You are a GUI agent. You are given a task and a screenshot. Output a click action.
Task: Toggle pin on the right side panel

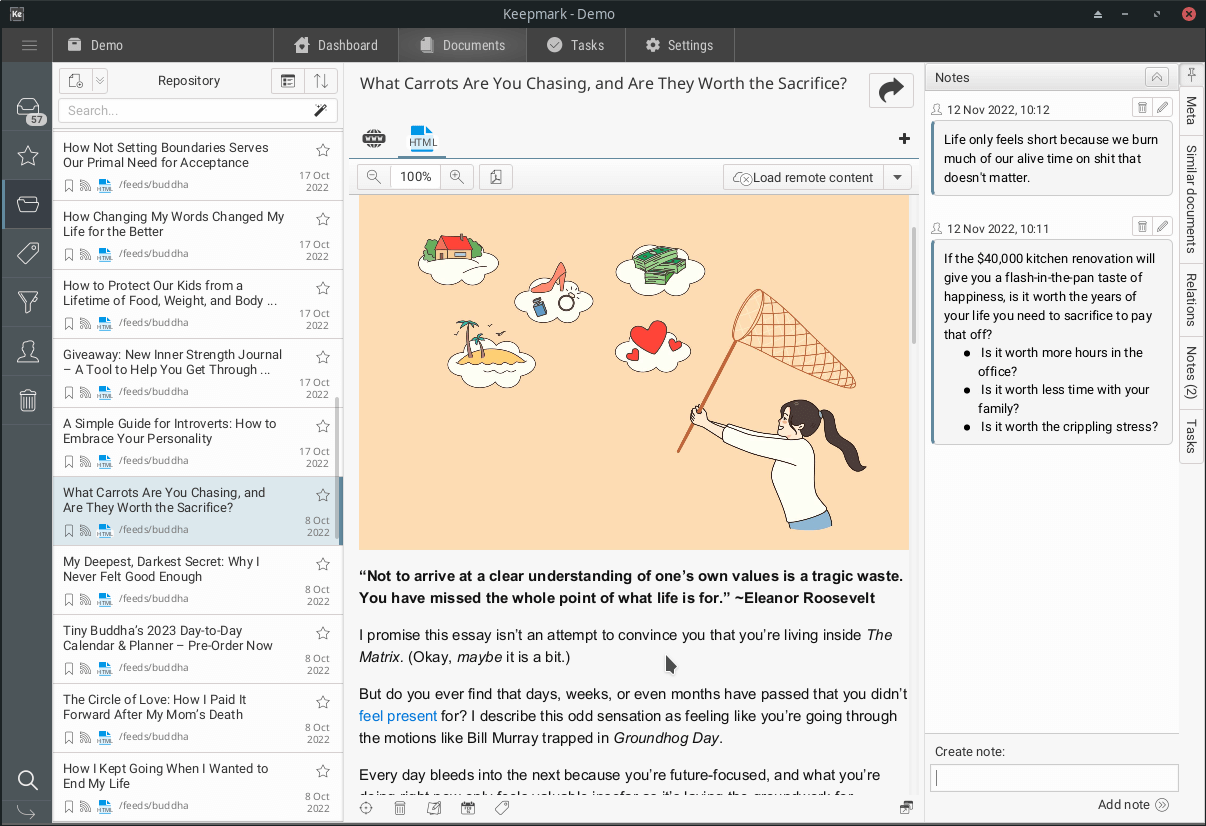pyautogui.click(x=1192, y=75)
